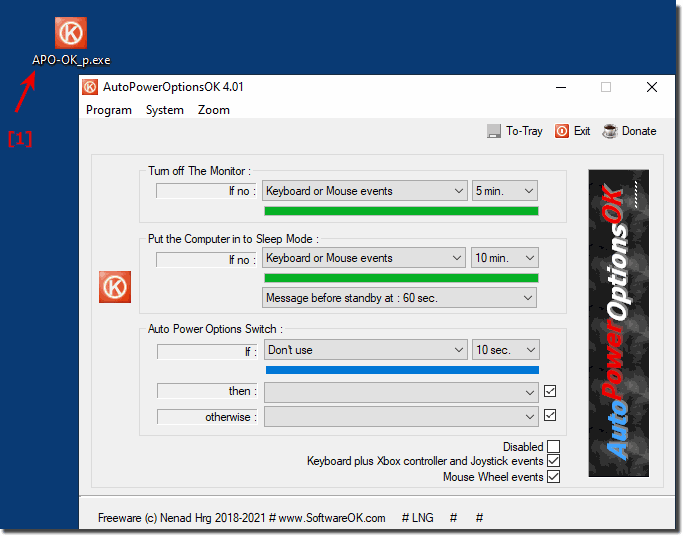Screen dimensions: 683x536
Task: Open monitor turn-off event type dropdown
Action: click(x=365, y=191)
